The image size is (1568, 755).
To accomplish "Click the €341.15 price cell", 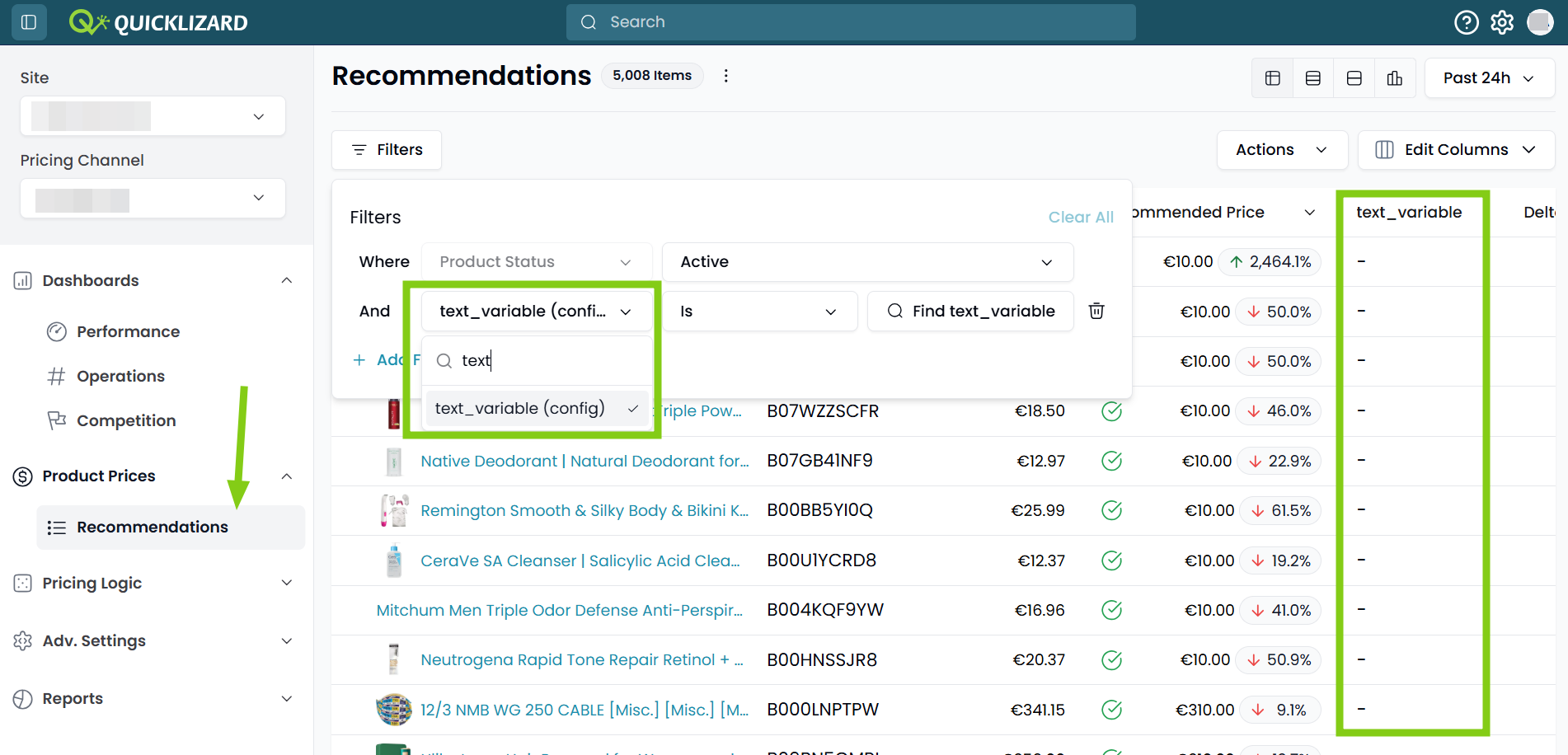I will (1037, 710).
